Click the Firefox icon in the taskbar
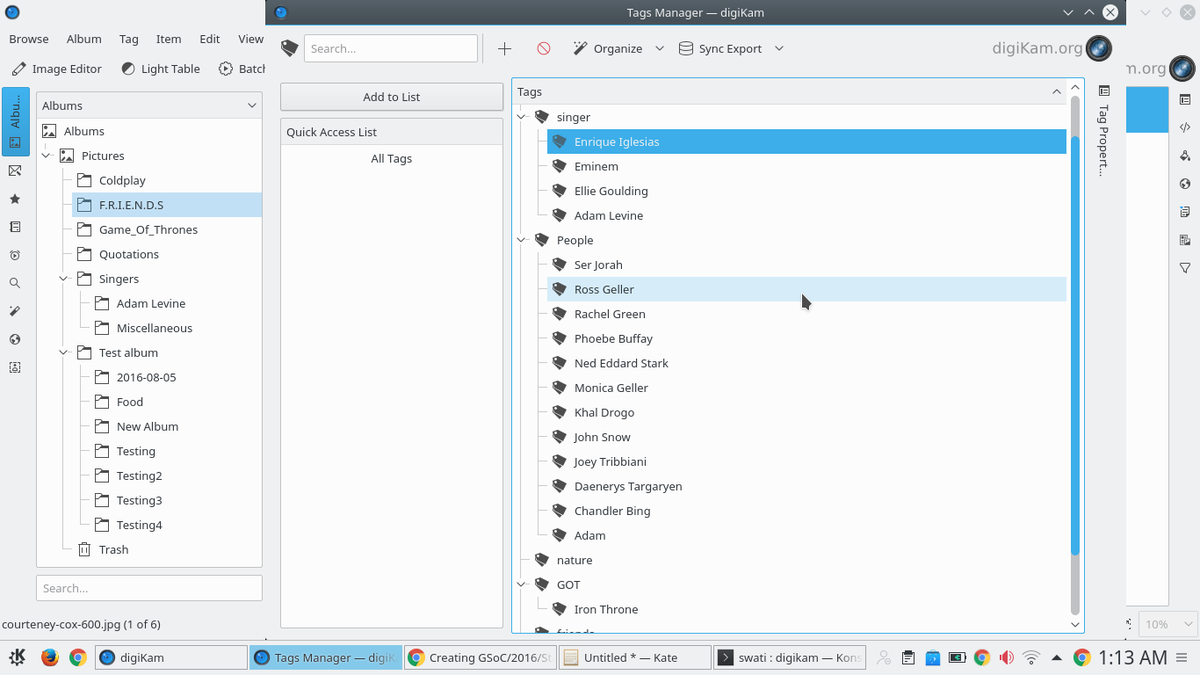 [x=50, y=658]
